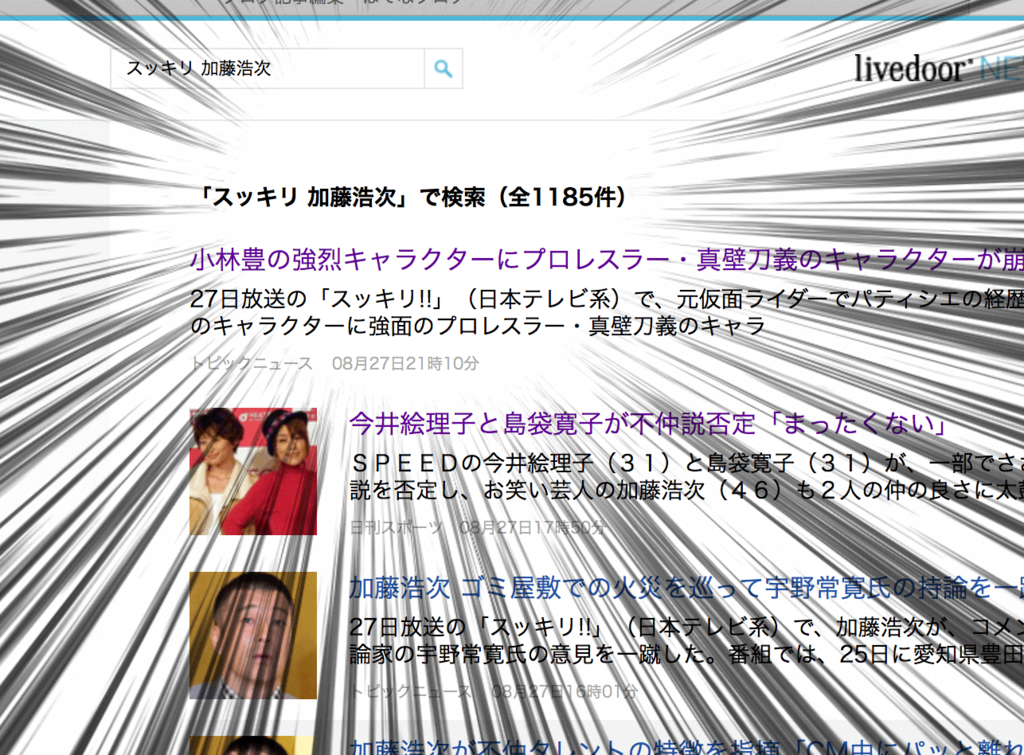Open article 加藤浩次 ゴミ屋敷での火災
The width and height of the screenshot is (1024, 755).
point(686,588)
